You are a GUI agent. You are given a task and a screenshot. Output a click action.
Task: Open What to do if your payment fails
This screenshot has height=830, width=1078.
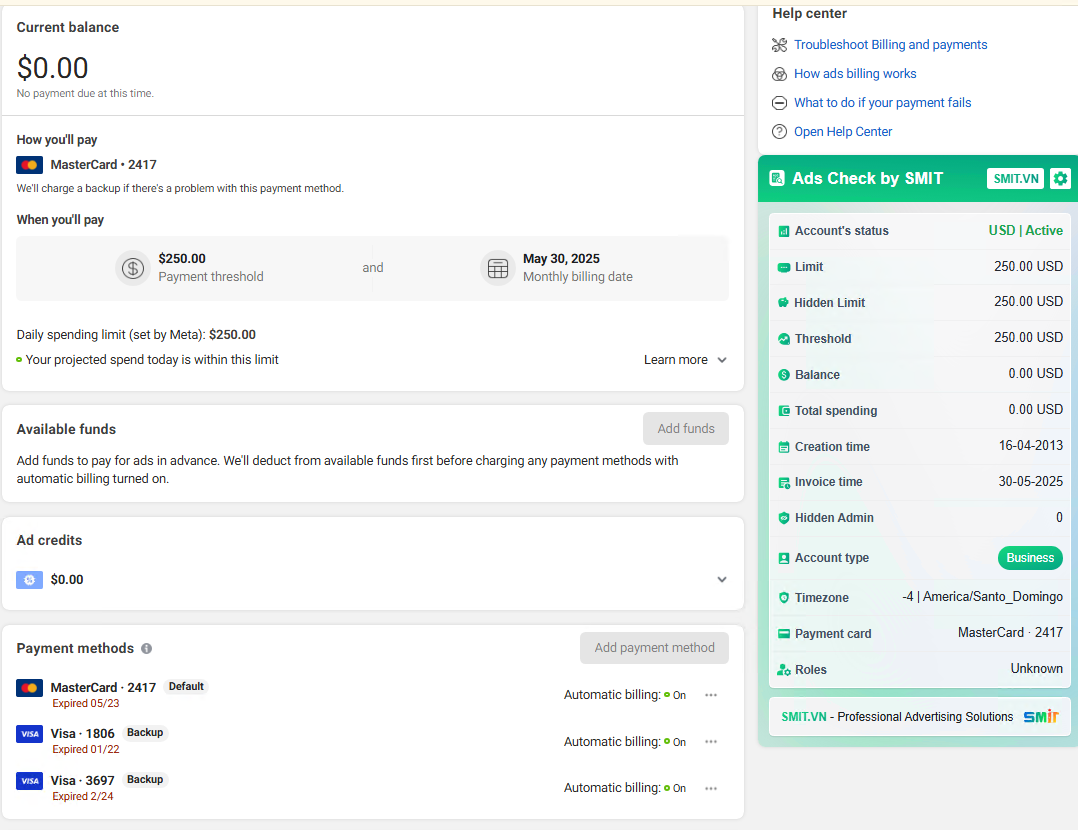[883, 102]
